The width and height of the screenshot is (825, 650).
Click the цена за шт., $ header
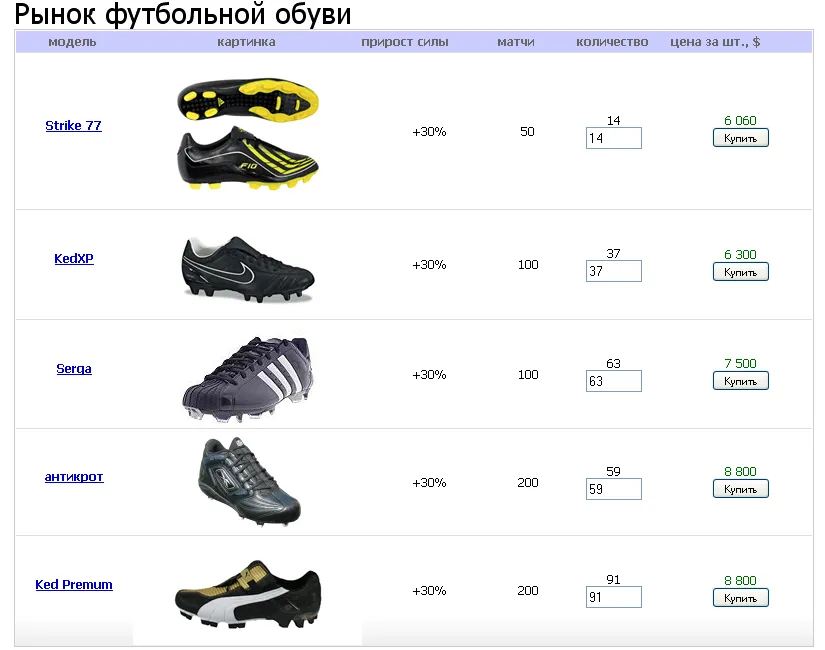click(x=715, y=42)
